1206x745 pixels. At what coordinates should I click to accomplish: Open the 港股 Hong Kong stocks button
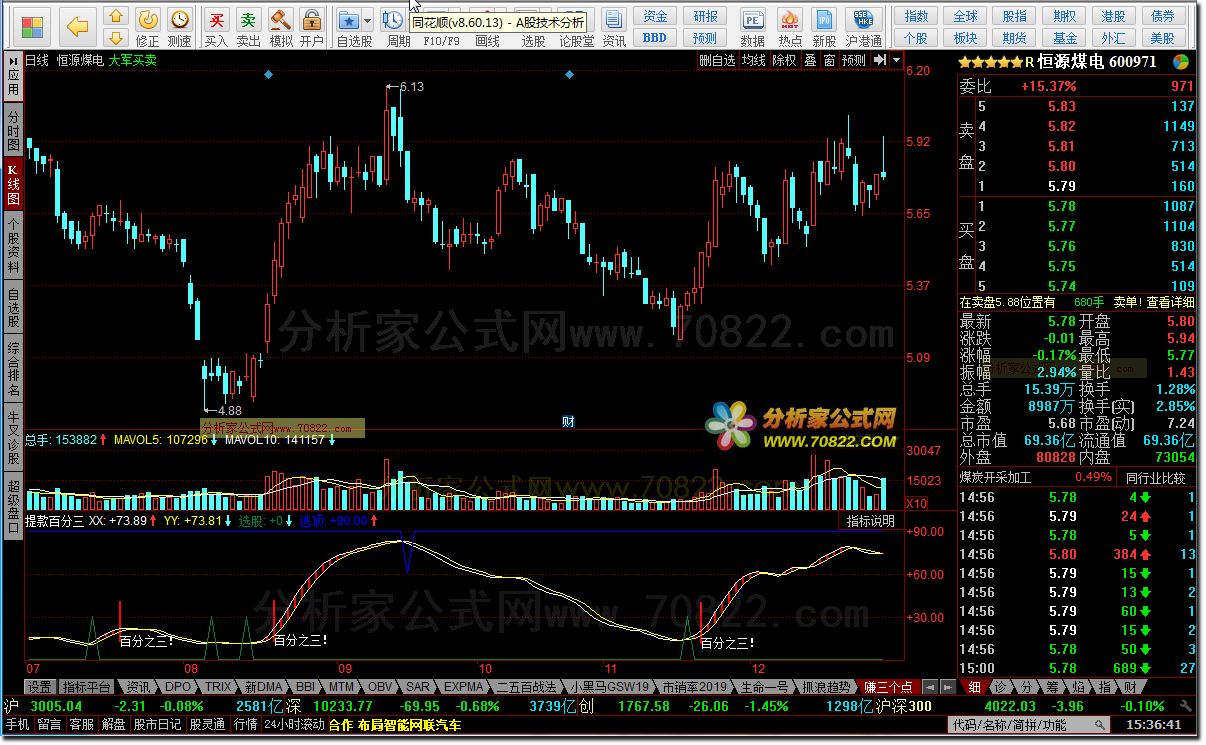(x=1113, y=16)
